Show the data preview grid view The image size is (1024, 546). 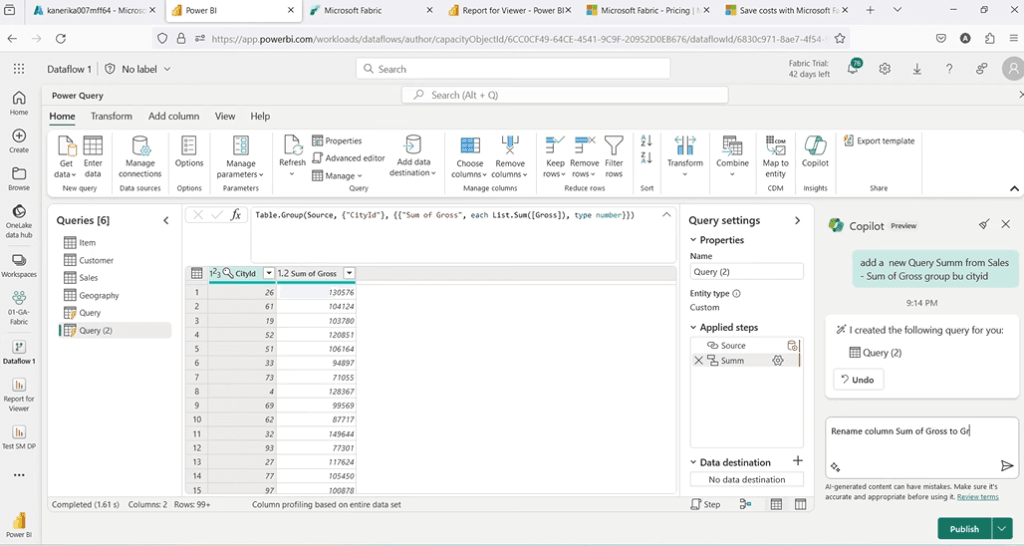tap(776, 504)
